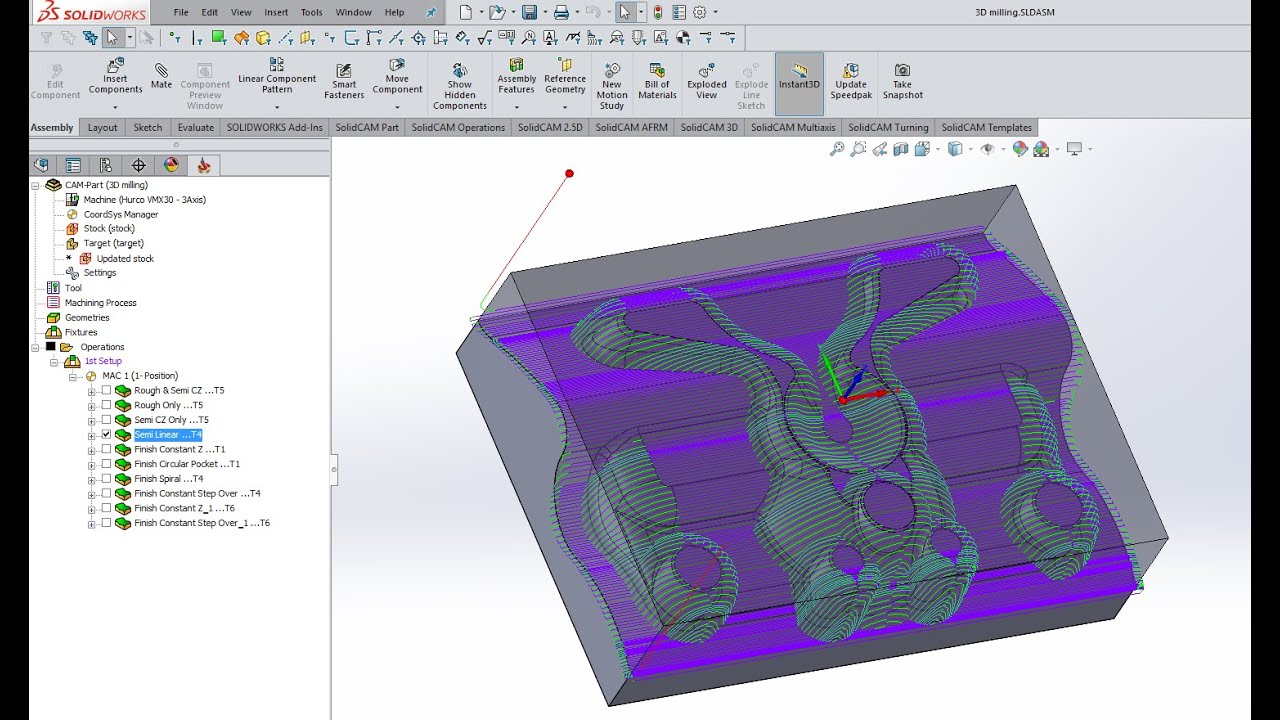
Task: Open the FeatureManager design tree tab icon
Action: pyautogui.click(x=41, y=165)
